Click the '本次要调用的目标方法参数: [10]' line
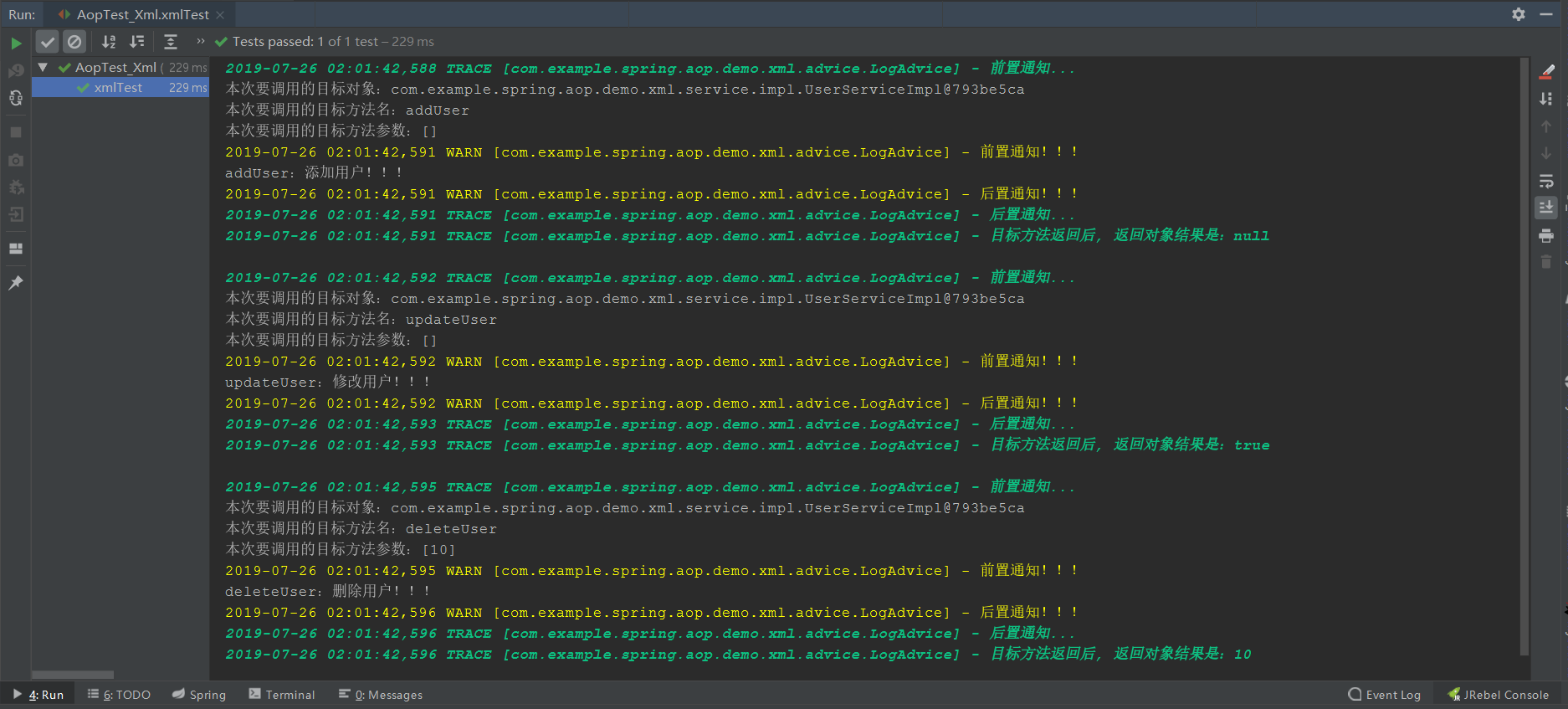Image resolution: width=1568 pixels, height=709 pixels. pyautogui.click(x=341, y=549)
